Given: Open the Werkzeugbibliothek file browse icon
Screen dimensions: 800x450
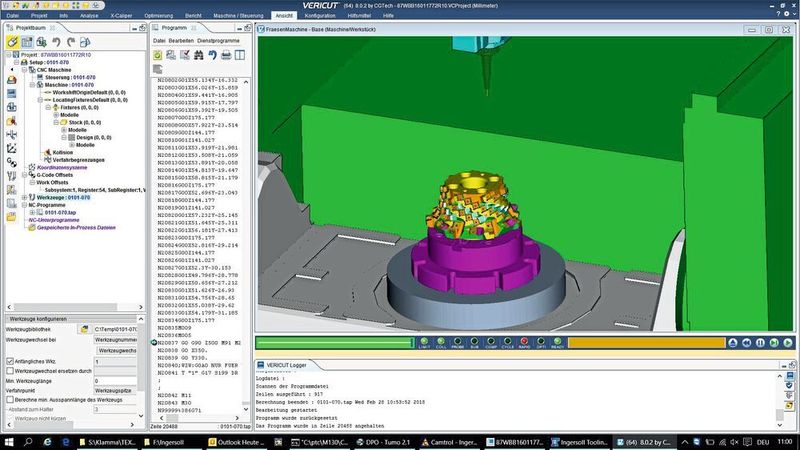Looking at the screenshot, I should [x=84, y=329].
